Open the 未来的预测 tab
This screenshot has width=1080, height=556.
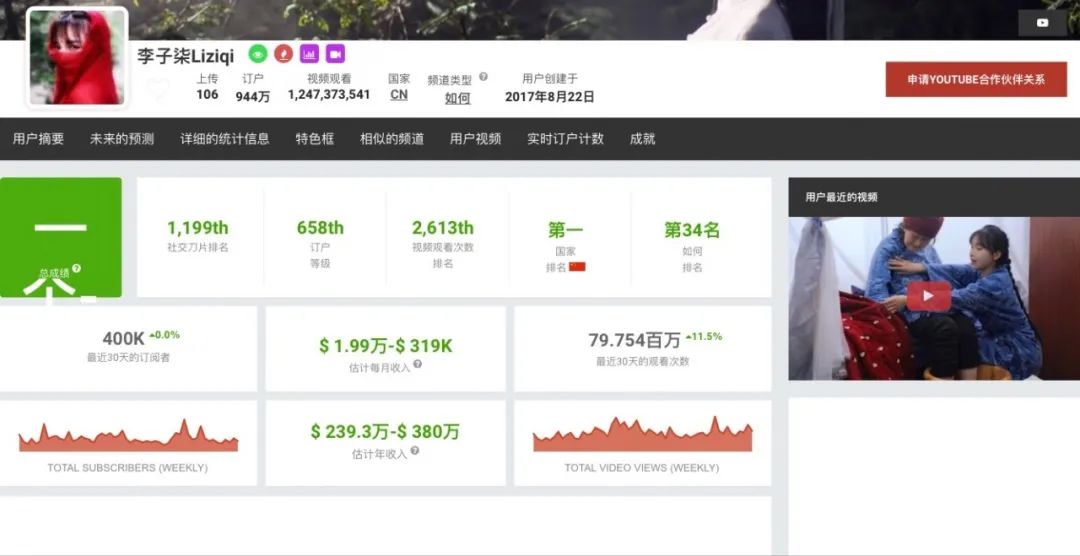point(122,138)
